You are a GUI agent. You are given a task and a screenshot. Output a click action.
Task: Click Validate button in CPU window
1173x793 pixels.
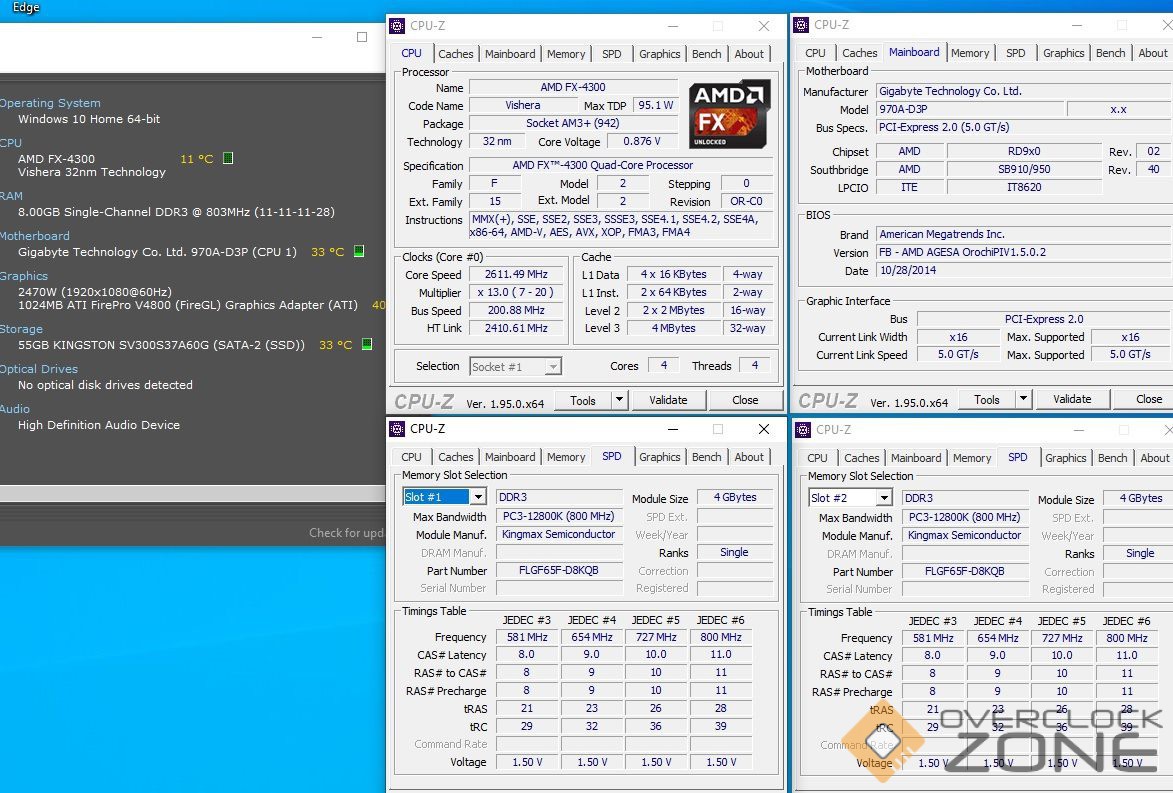click(668, 400)
